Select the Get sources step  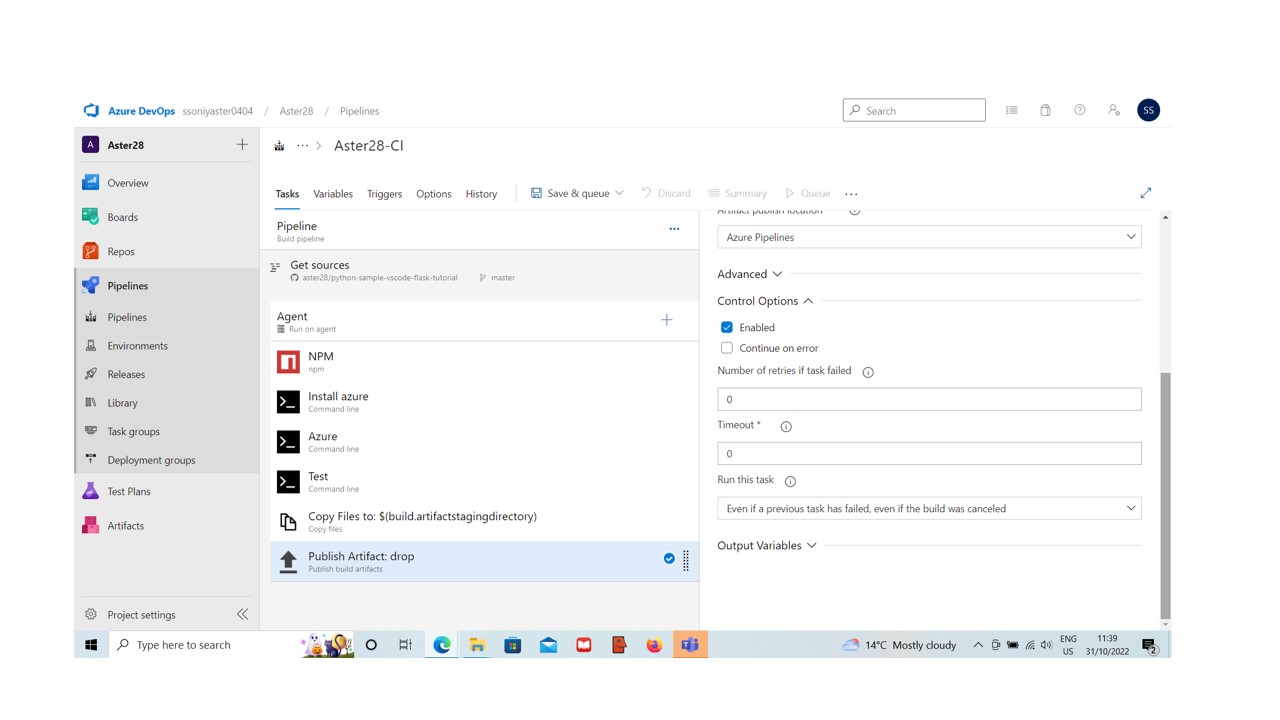click(x=484, y=270)
